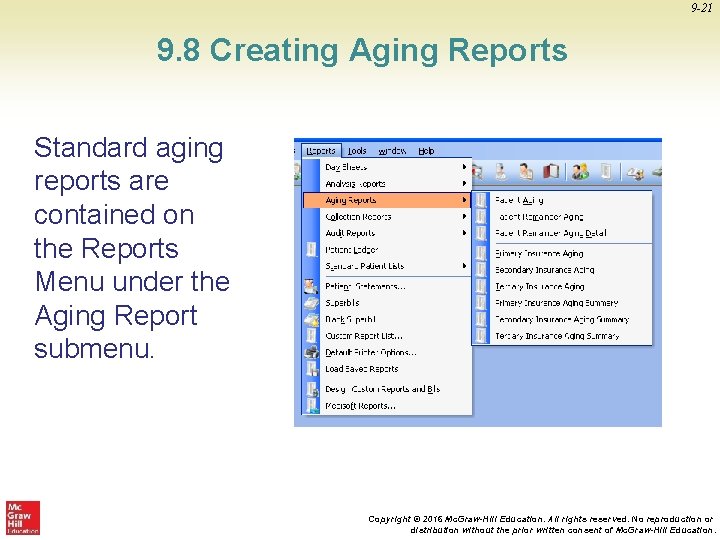Viewport: 720px width, 540px height.
Task: Click report icon beside Tertiary Insurance Aging
Action: click(481, 286)
